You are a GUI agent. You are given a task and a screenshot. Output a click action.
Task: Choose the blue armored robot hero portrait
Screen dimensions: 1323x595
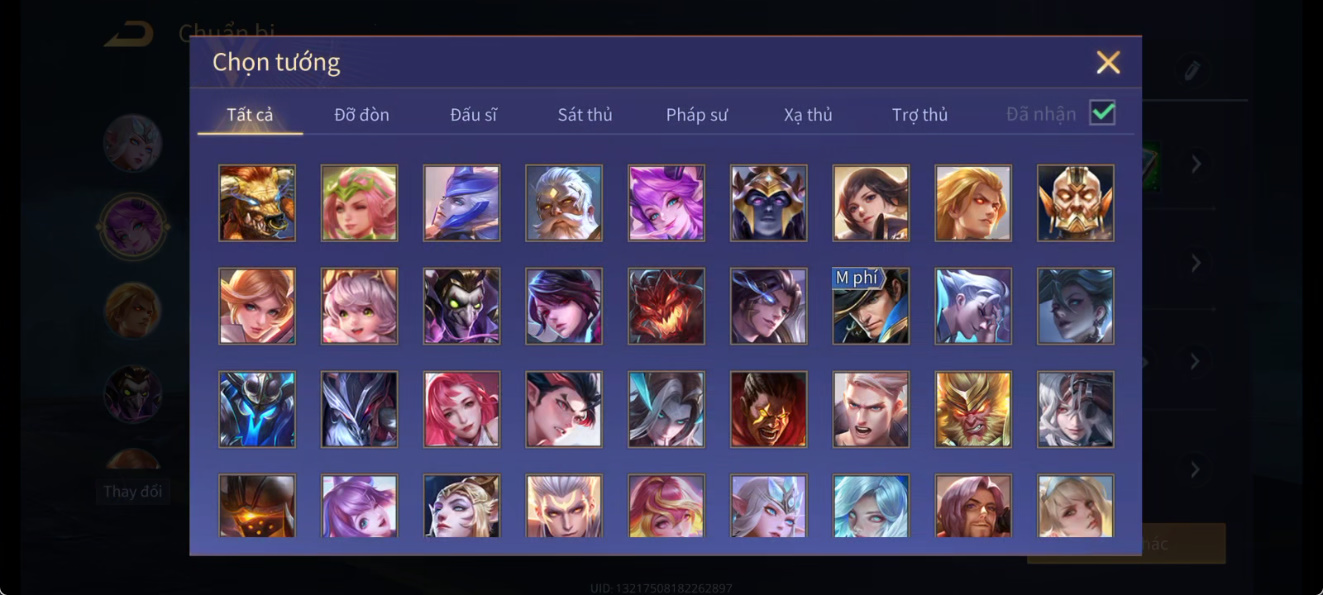[257, 409]
